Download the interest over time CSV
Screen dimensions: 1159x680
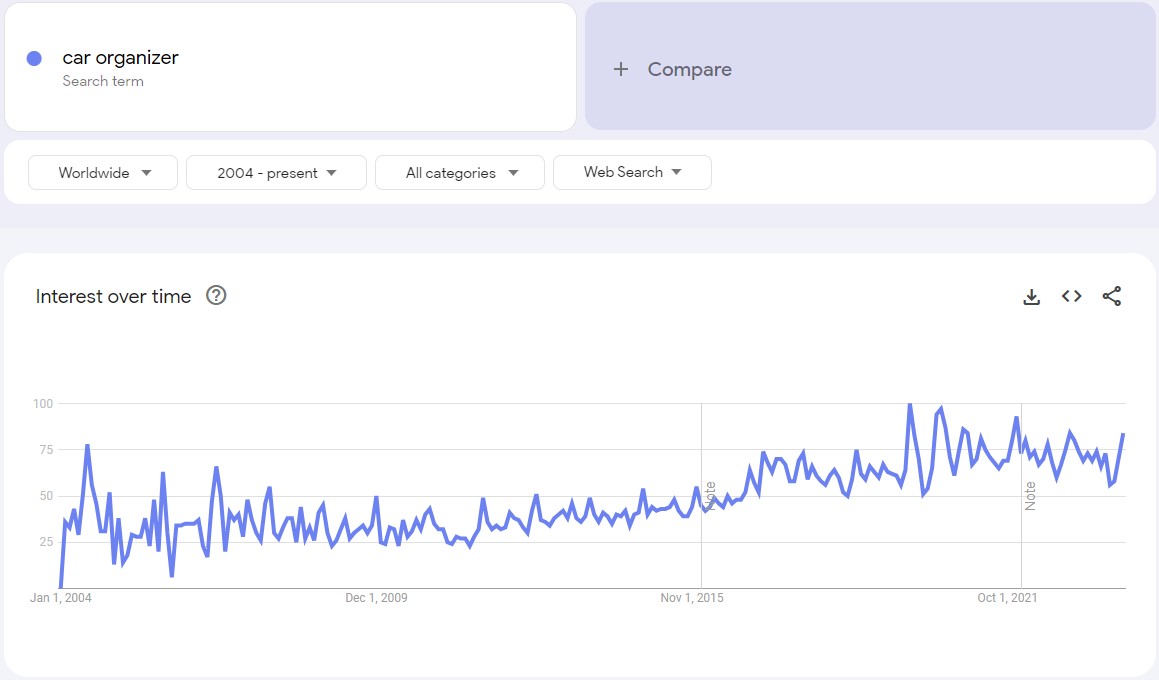1032,296
